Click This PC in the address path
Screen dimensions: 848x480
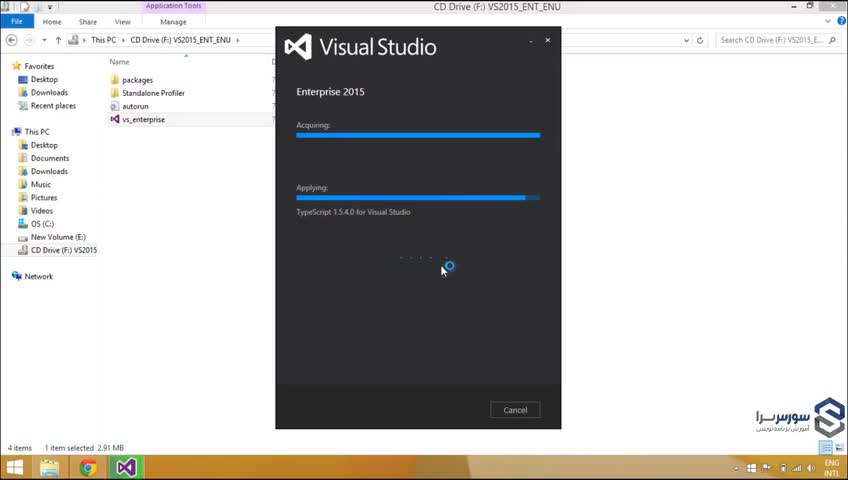(103, 40)
